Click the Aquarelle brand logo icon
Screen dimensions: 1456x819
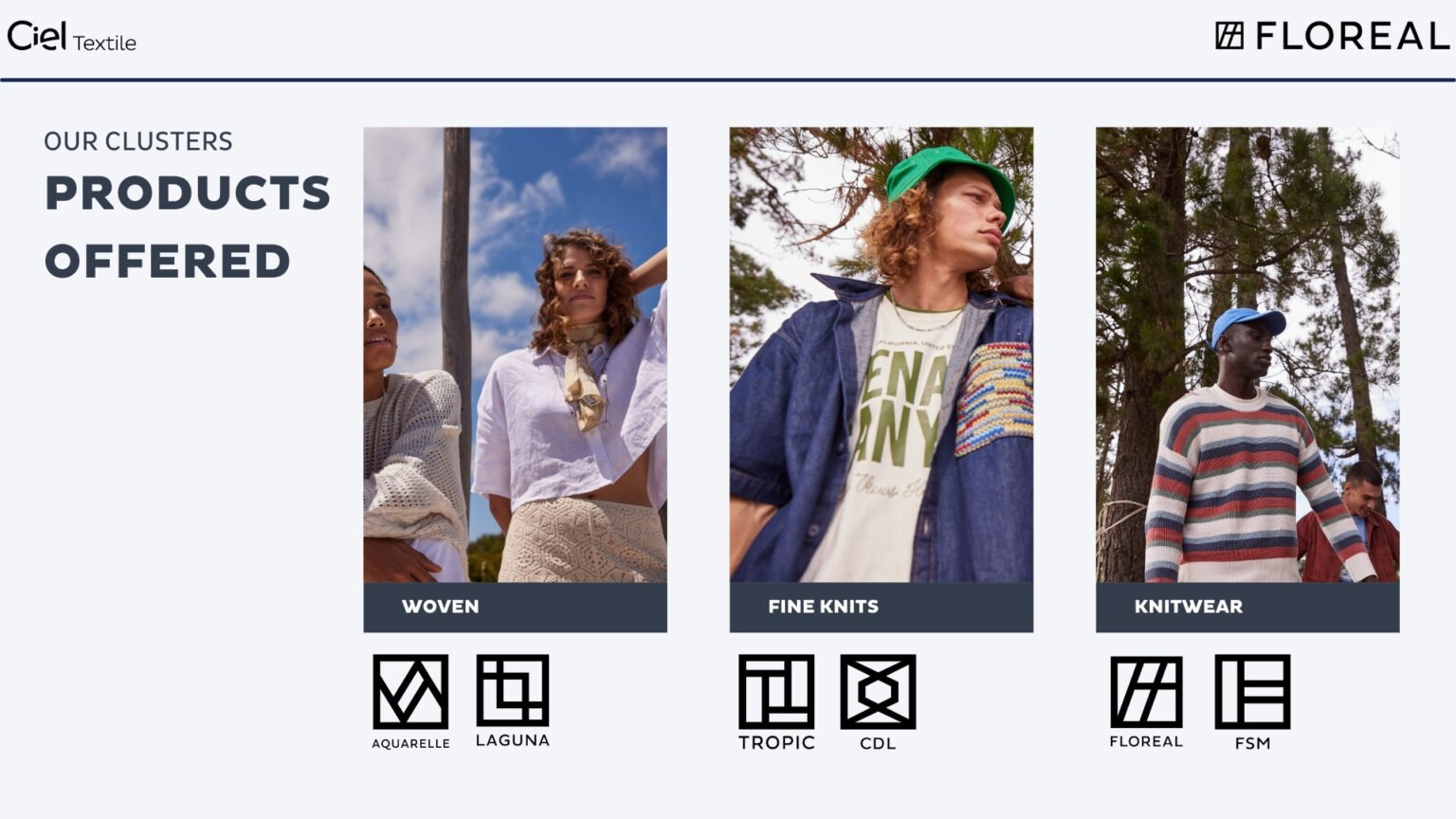click(x=410, y=692)
